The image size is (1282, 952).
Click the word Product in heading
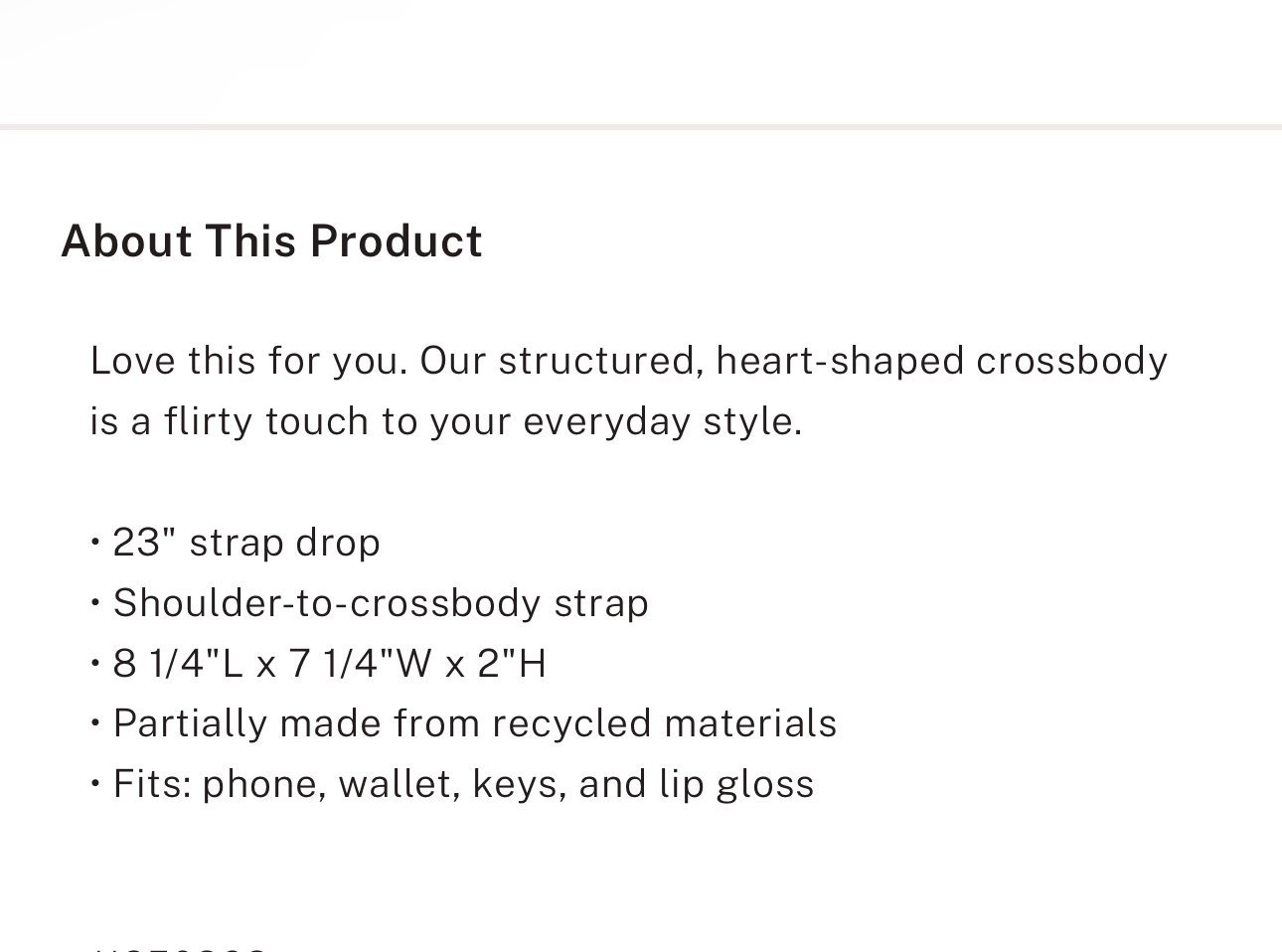click(x=396, y=241)
